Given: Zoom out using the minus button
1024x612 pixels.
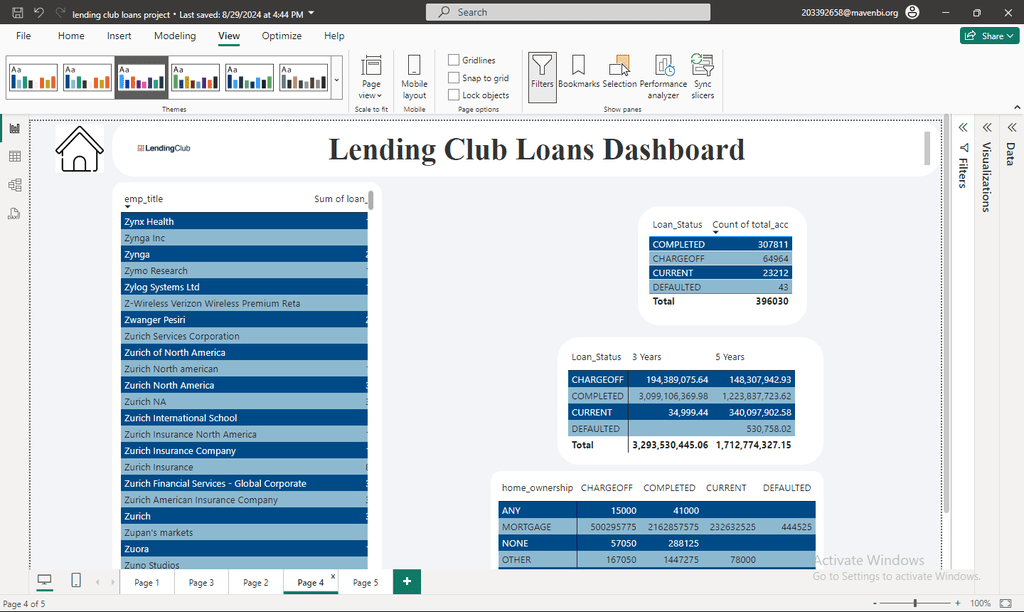Looking at the screenshot, I should point(875,604).
